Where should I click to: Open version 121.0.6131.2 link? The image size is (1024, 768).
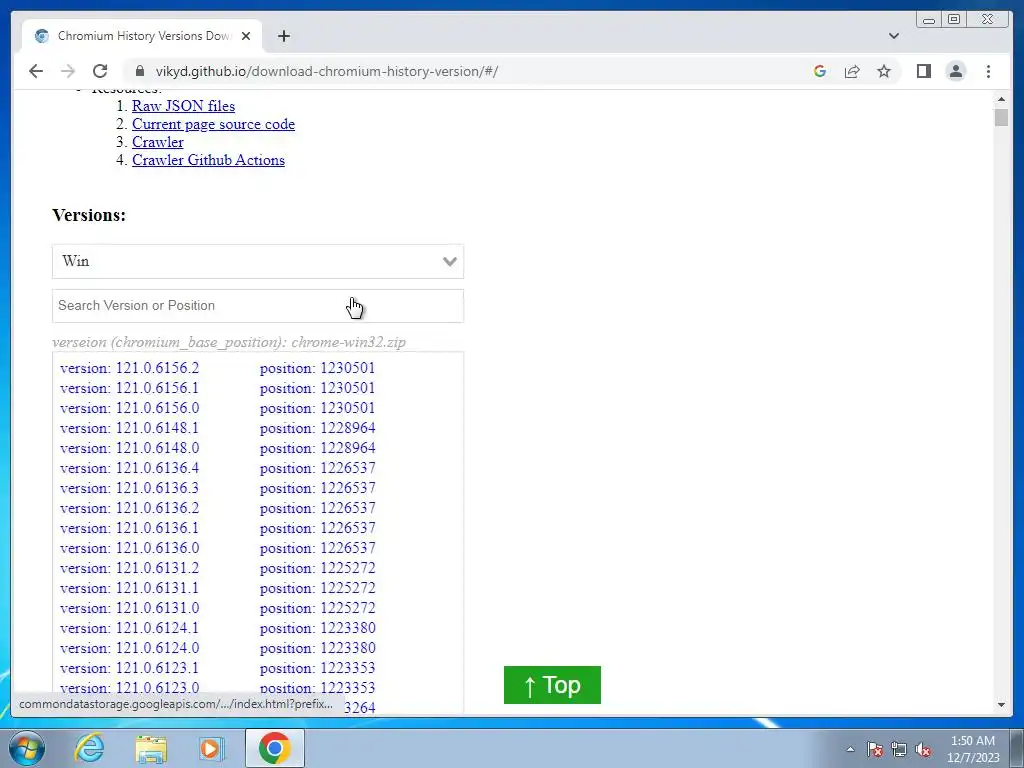[129, 568]
